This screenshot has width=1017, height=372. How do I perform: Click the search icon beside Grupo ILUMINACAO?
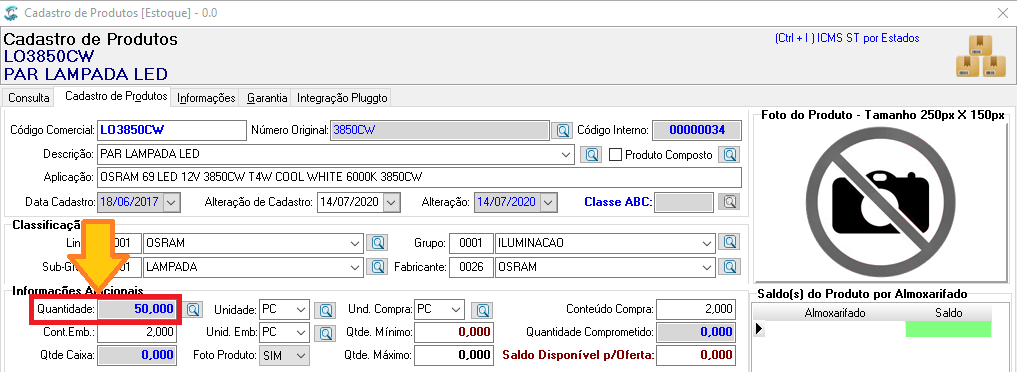coord(730,243)
